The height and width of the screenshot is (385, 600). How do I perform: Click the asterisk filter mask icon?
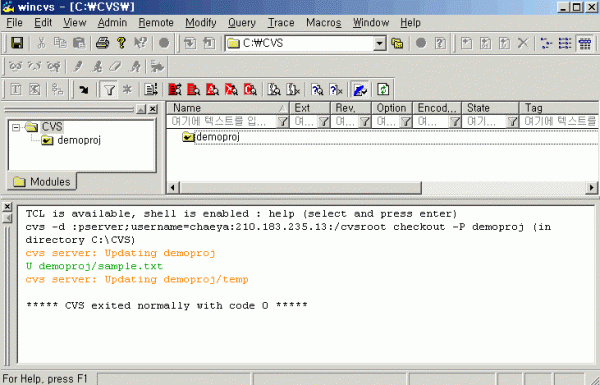[x=127, y=90]
